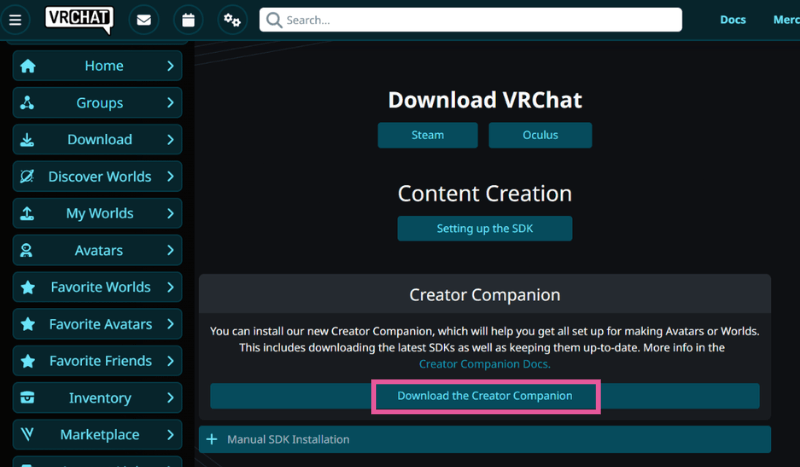Open the hamburger menu icon
The image size is (800, 467).
click(15, 20)
